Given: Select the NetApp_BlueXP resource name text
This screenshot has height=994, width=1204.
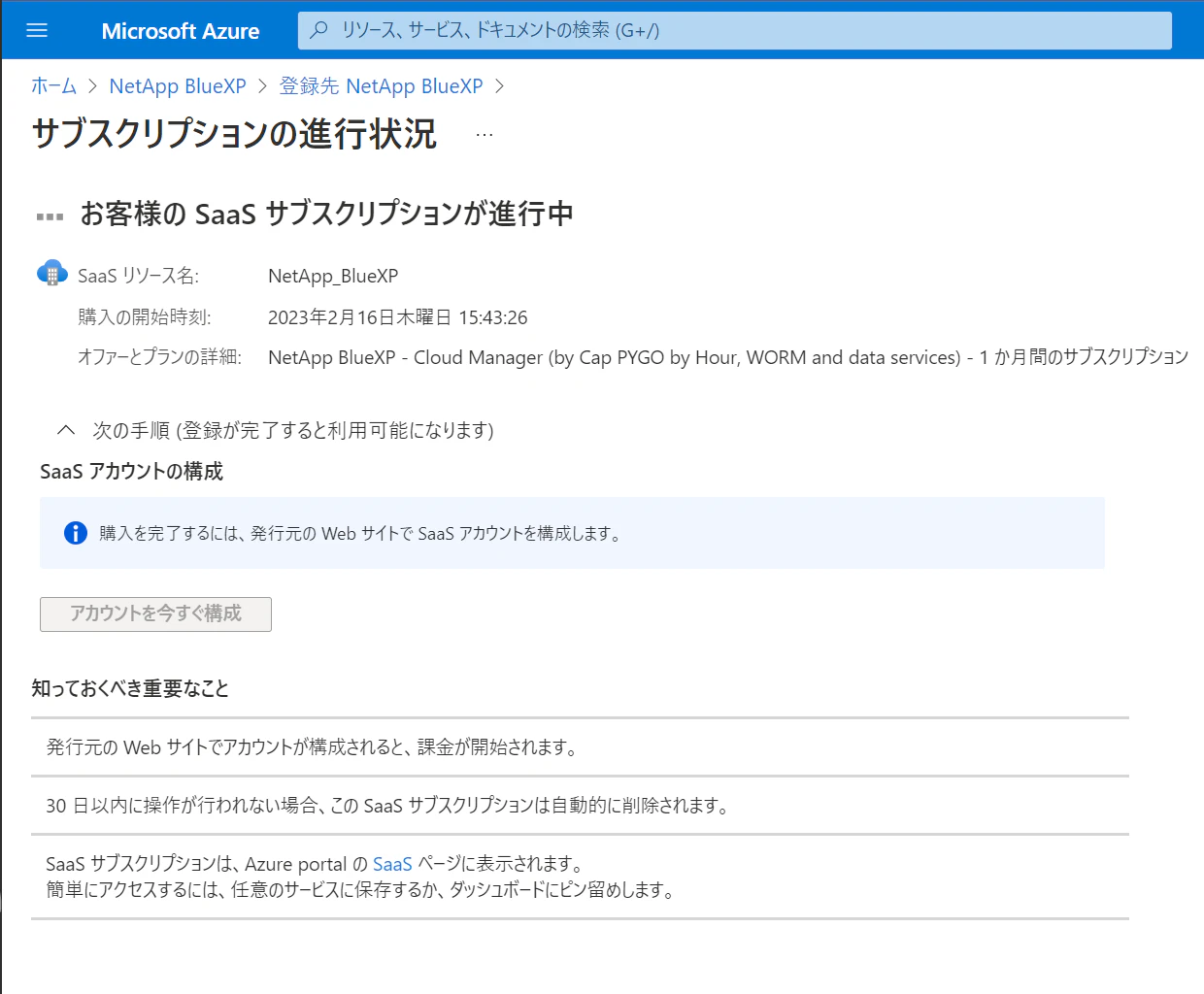Looking at the screenshot, I should tap(333, 276).
